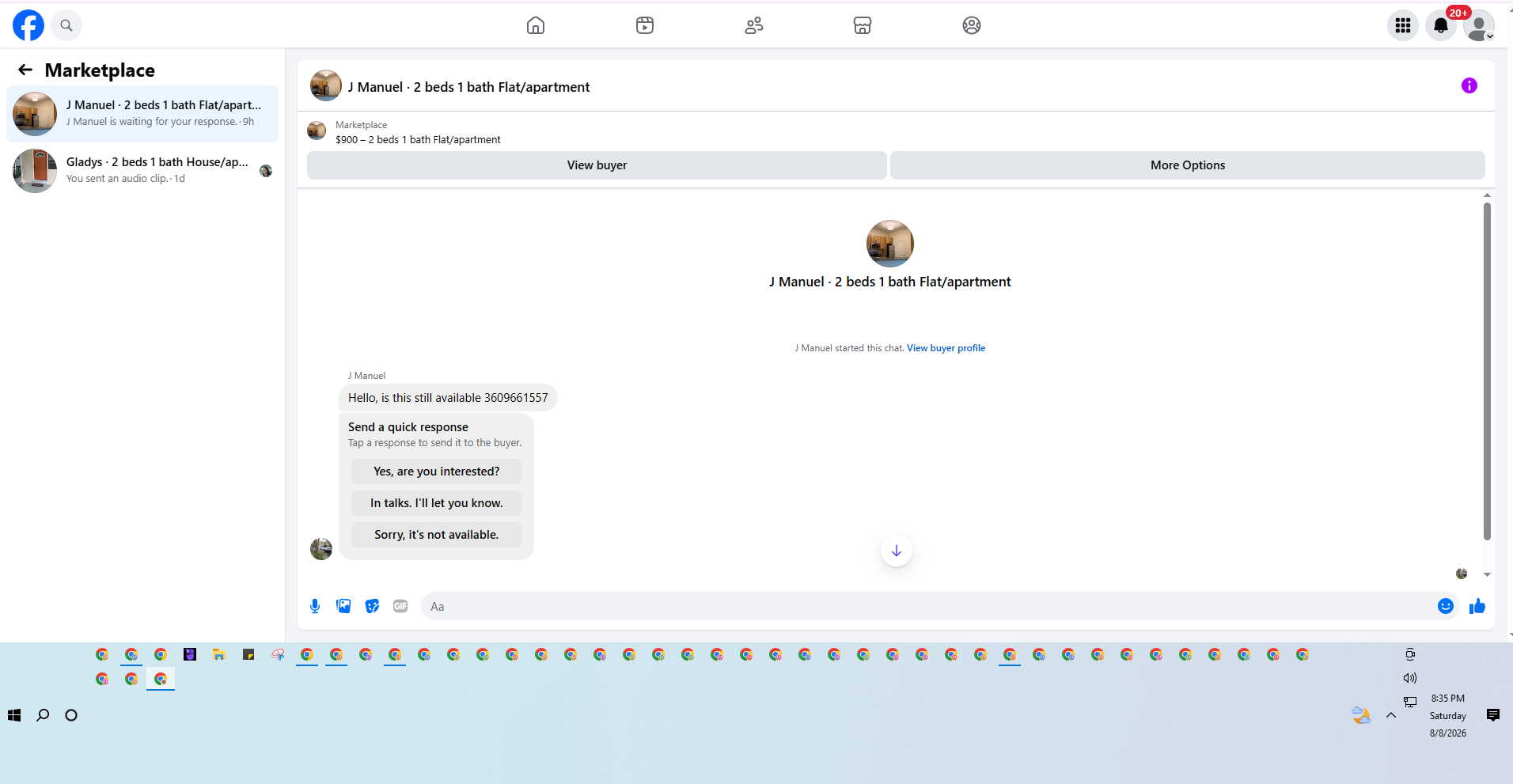Open the volume speaker tray icon
This screenshot has height=784, width=1513.
pyautogui.click(x=1410, y=678)
